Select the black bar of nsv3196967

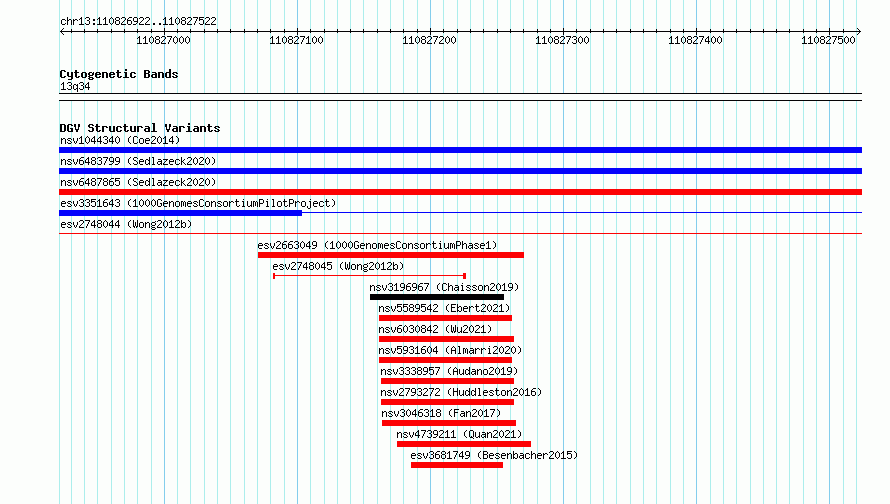[437, 297]
